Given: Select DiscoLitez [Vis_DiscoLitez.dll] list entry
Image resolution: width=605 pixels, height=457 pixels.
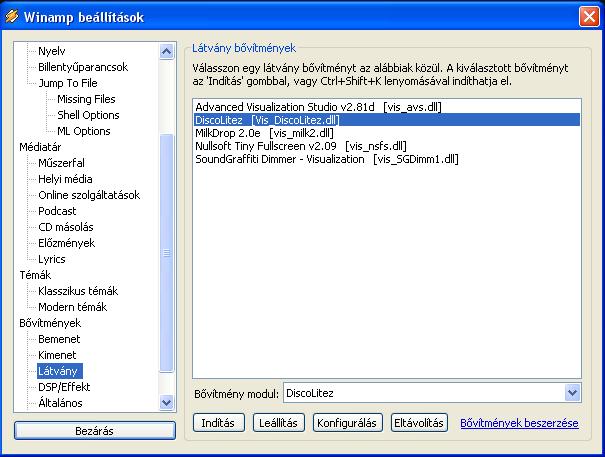Looking at the screenshot, I should point(387,120).
